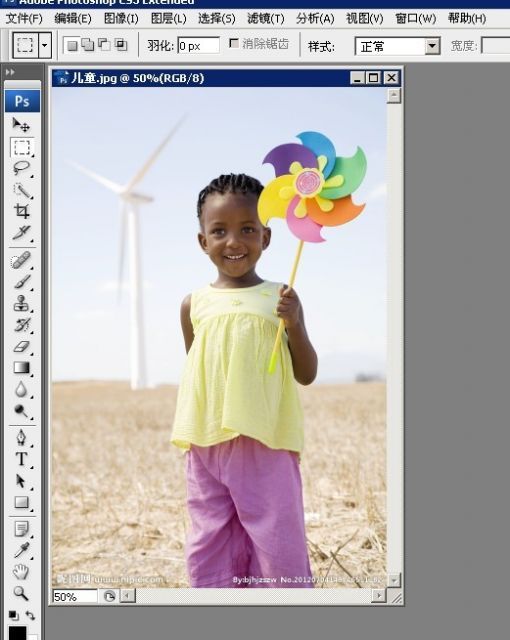Select the Brush tool
Viewport: 510px width, 640px height.
pyautogui.click(x=21, y=282)
